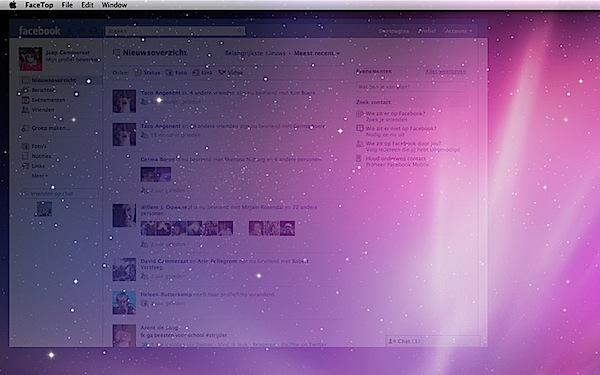Open the Apple menu

[13, 5]
